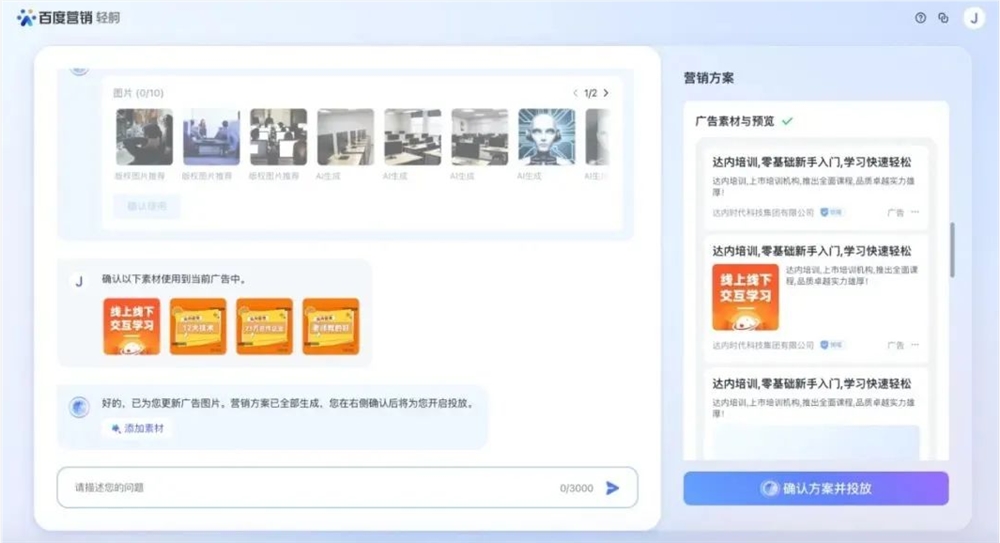This screenshot has width=1000, height=543.
Task: Click the 轻舸 product name in header
Action: pyautogui.click(x=108, y=18)
